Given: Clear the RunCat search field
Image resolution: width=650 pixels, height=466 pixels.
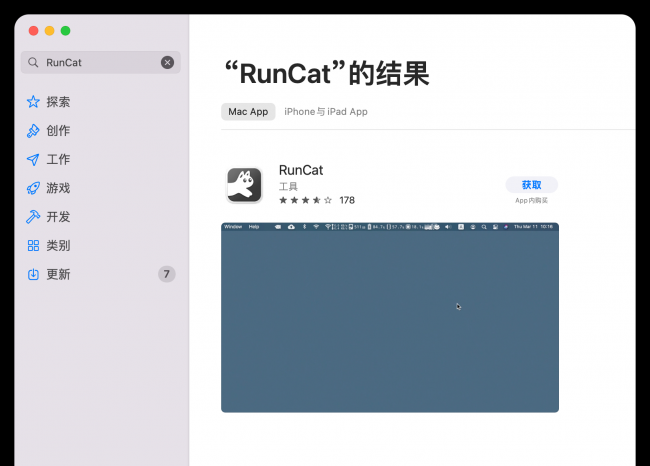Looking at the screenshot, I should 167,63.
